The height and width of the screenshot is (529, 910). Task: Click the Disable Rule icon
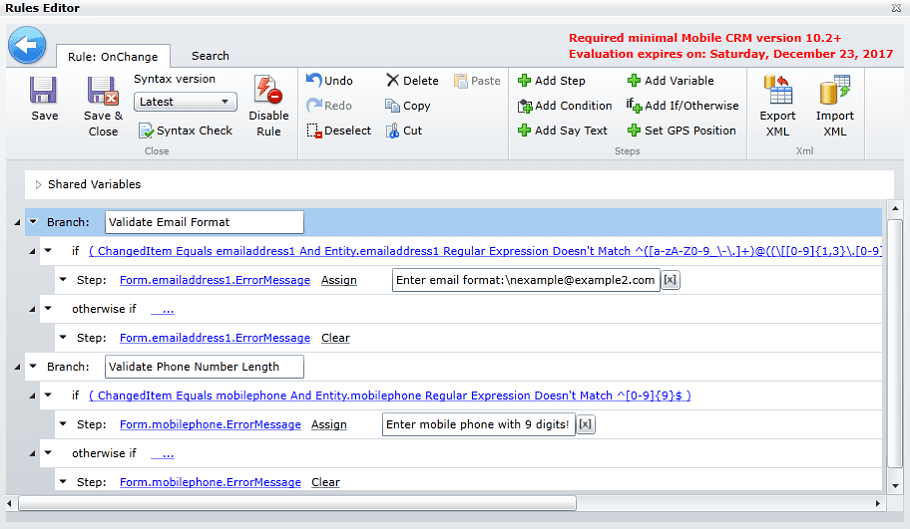pos(268,90)
